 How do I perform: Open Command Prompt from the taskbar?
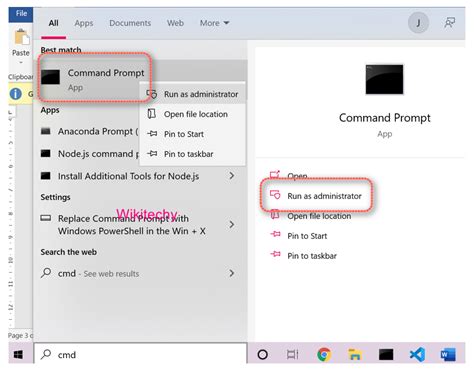(386, 354)
